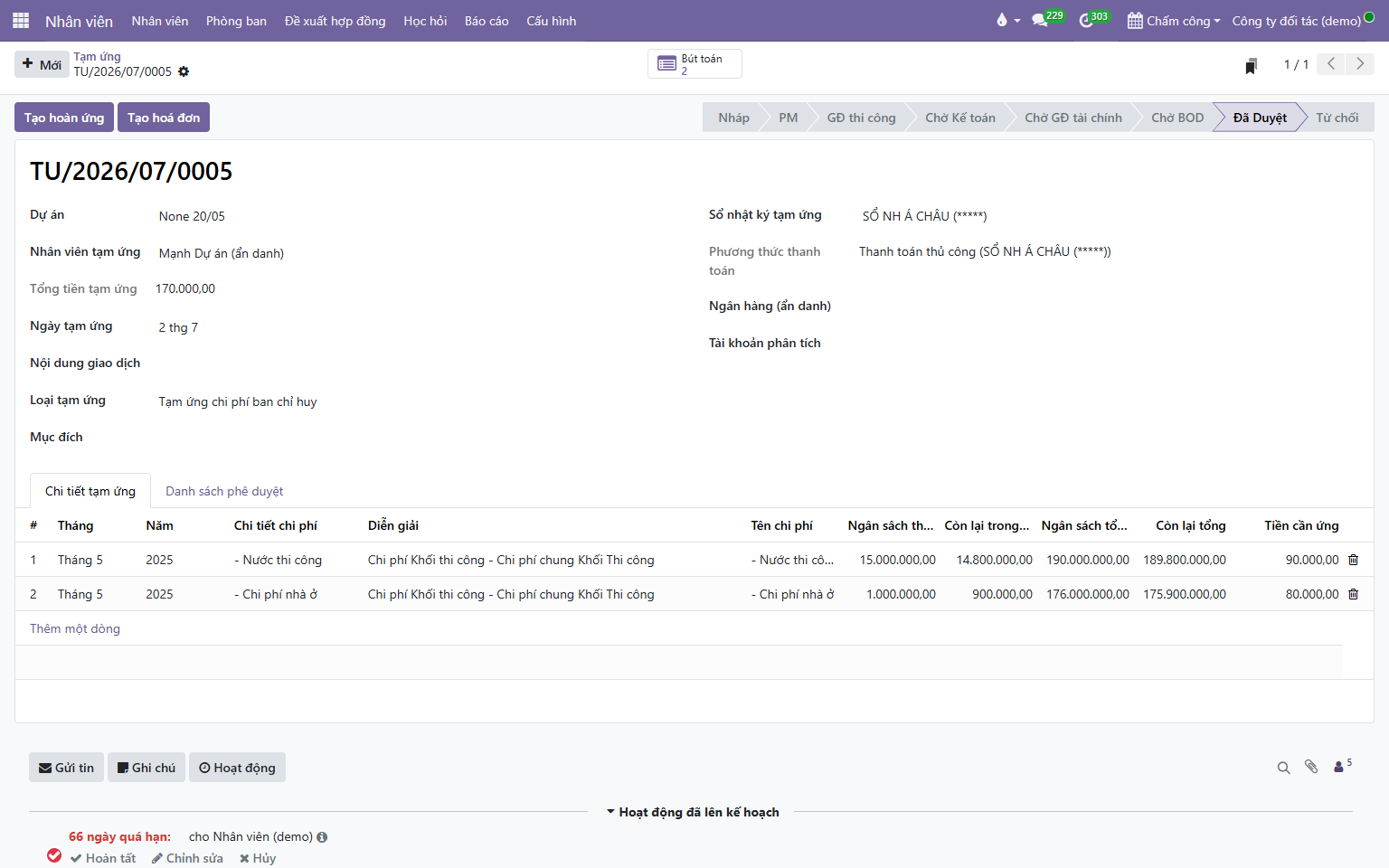This screenshot has width=1389, height=868.
Task: Mark activity done with Hoàn tất
Action: [103, 858]
